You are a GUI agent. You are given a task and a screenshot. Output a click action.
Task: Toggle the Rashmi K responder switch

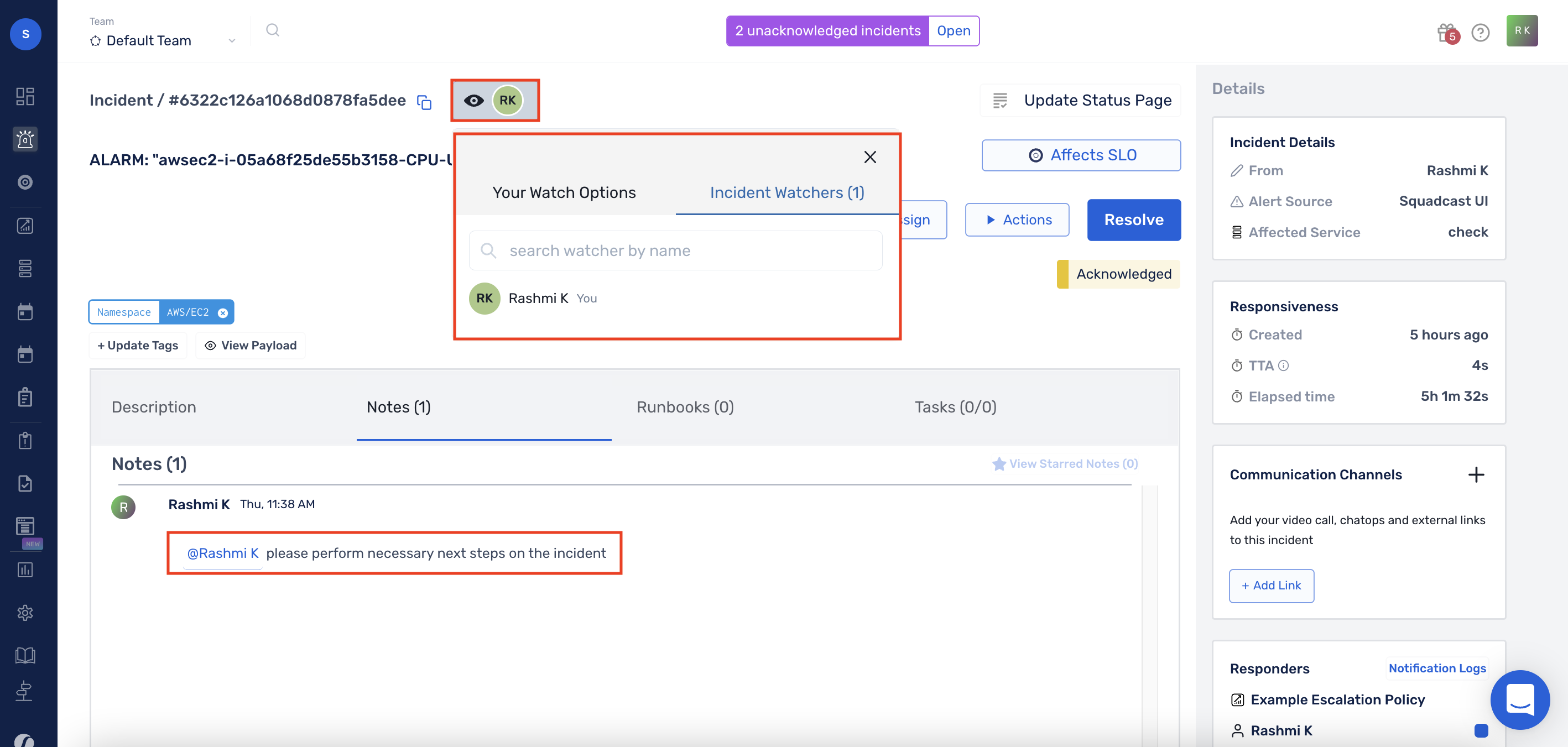(1482, 730)
